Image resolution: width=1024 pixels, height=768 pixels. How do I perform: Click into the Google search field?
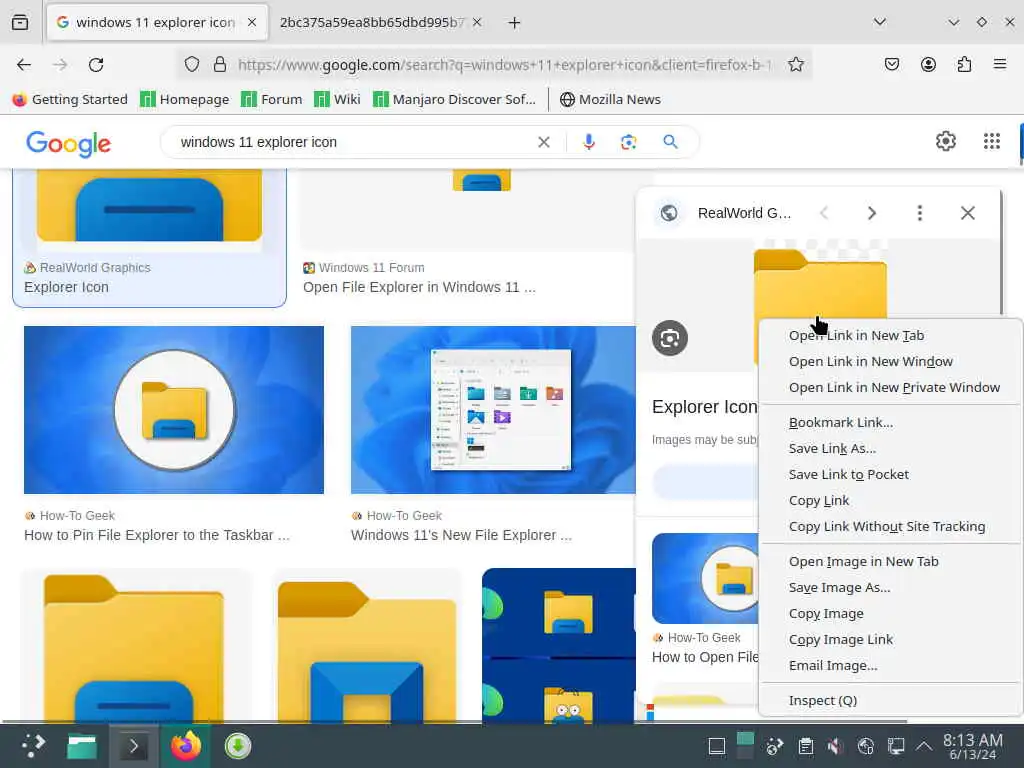353,142
